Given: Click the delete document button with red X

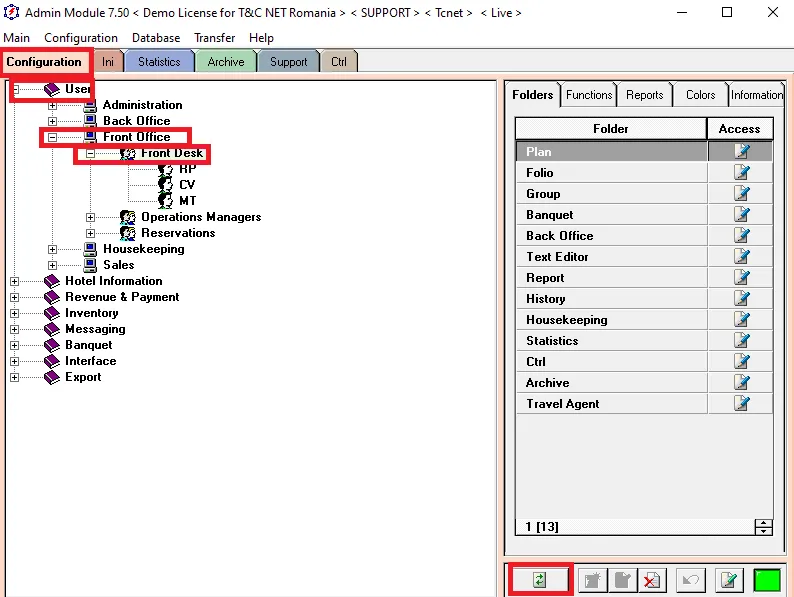Looking at the screenshot, I should [652, 580].
